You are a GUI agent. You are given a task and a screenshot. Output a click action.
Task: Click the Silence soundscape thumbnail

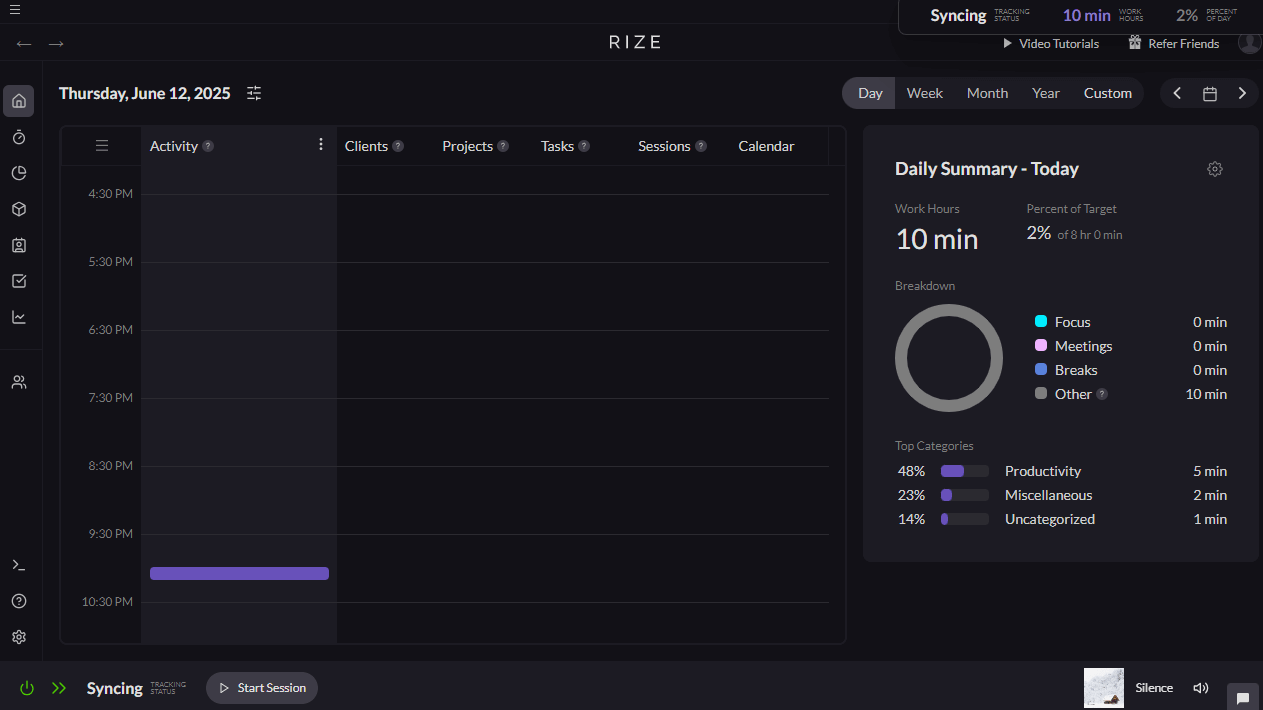coord(1104,688)
